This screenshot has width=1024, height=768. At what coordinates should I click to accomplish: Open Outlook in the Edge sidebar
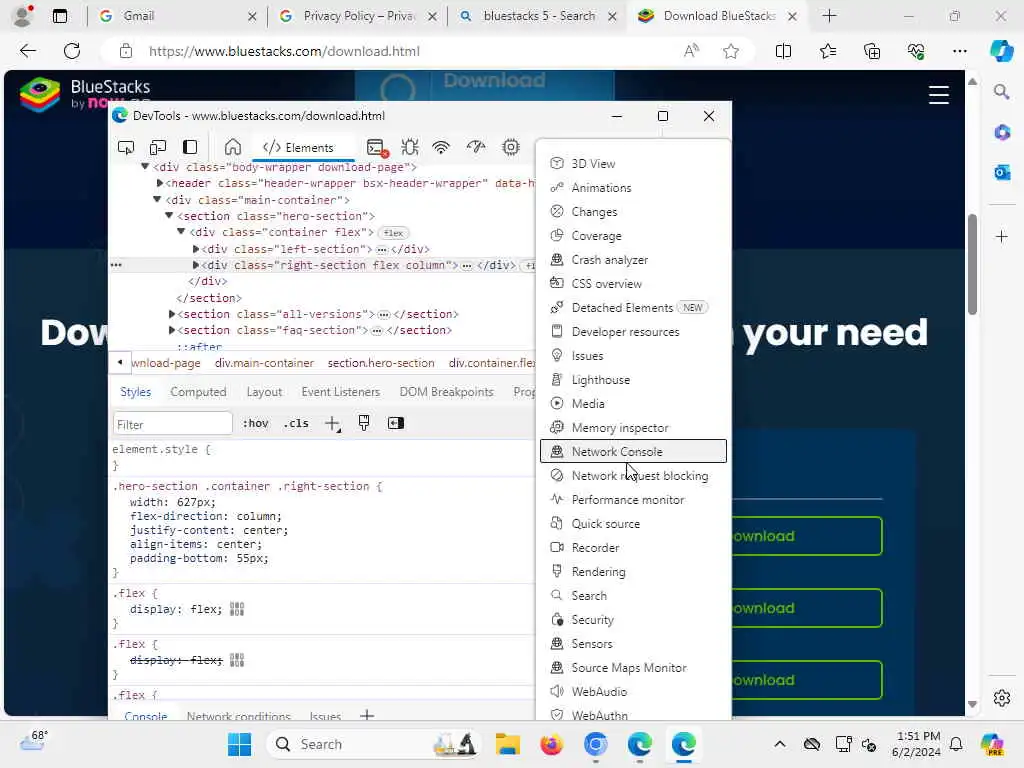pyautogui.click(x=1002, y=172)
